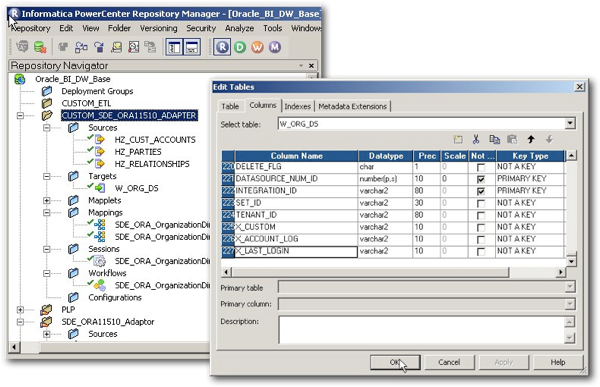Open the Analyze menu
This screenshot has width=600, height=387.
click(x=239, y=28)
